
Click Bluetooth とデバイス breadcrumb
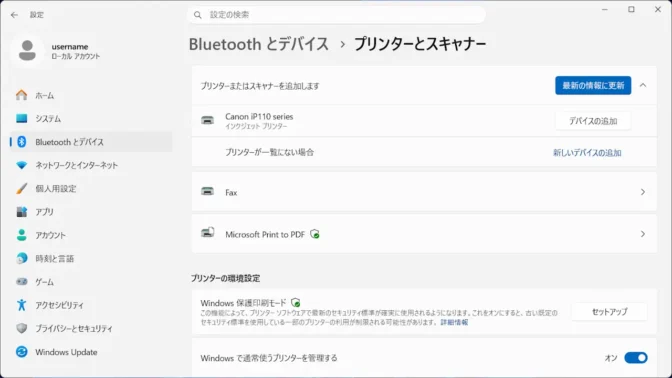tap(259, 44)
